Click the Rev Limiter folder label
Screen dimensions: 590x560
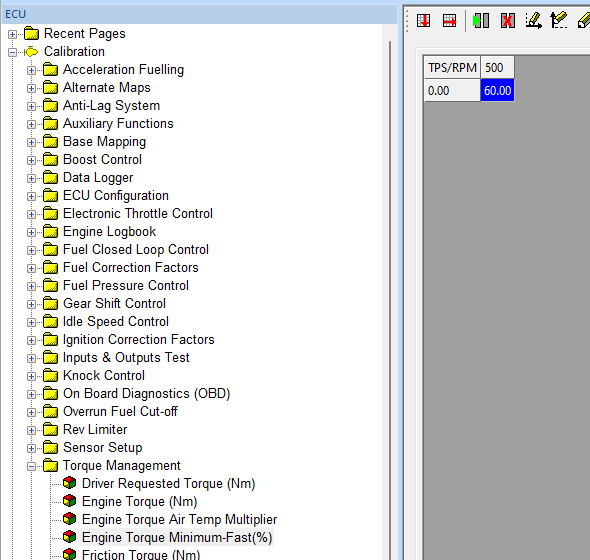pos(95,429)
